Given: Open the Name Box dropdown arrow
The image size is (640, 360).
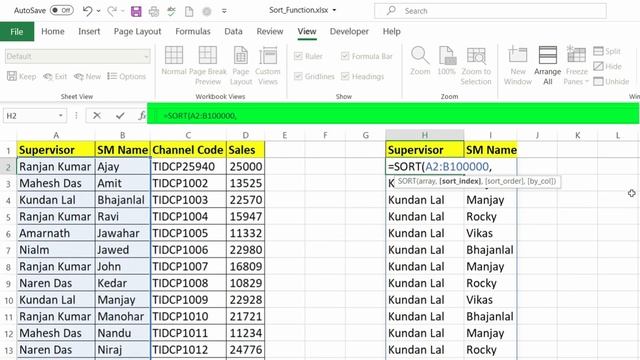Looking at the screenshot, I should pos(60,116).
